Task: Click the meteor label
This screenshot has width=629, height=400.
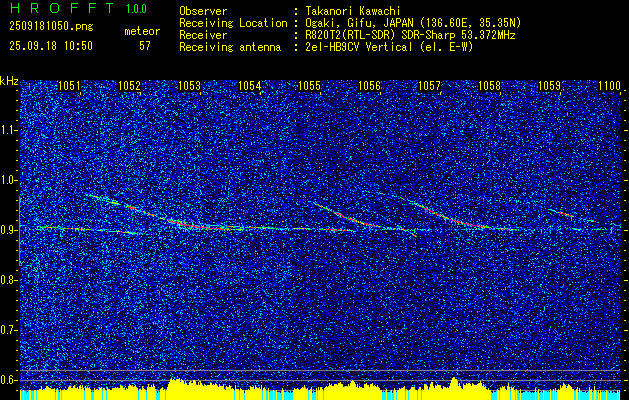Action: [142, 31]
